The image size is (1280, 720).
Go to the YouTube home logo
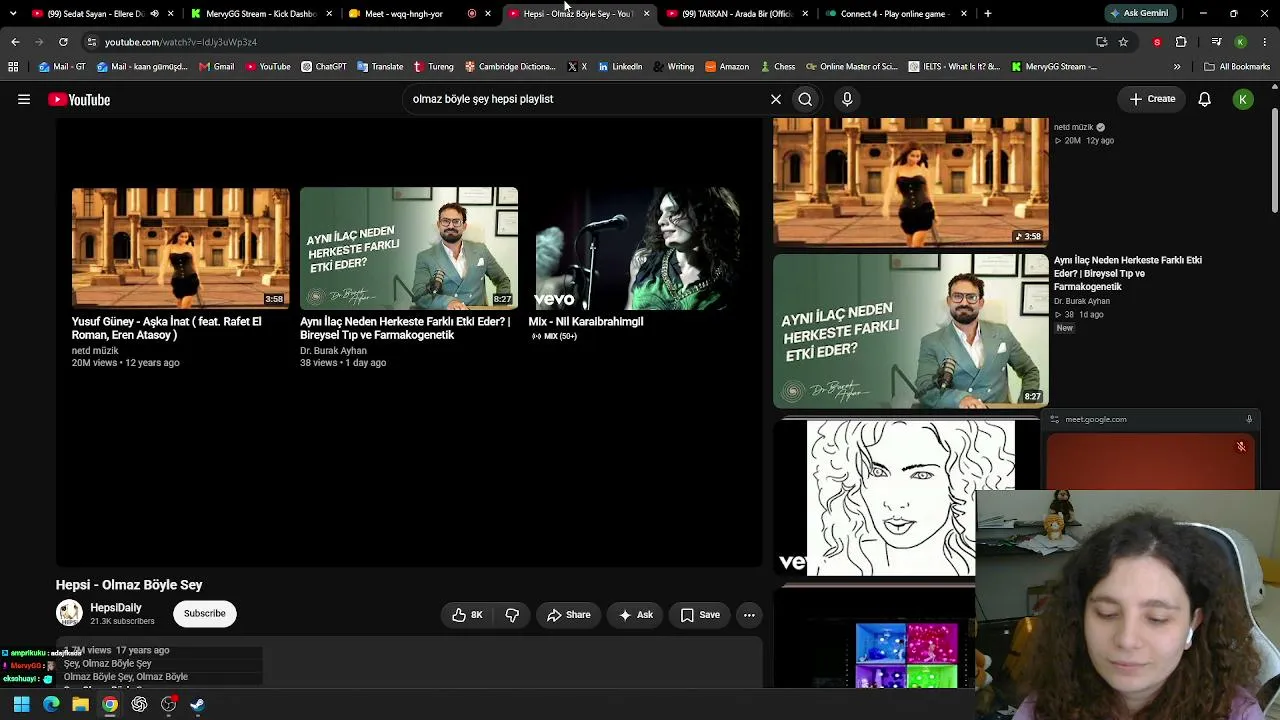(79, 99)
